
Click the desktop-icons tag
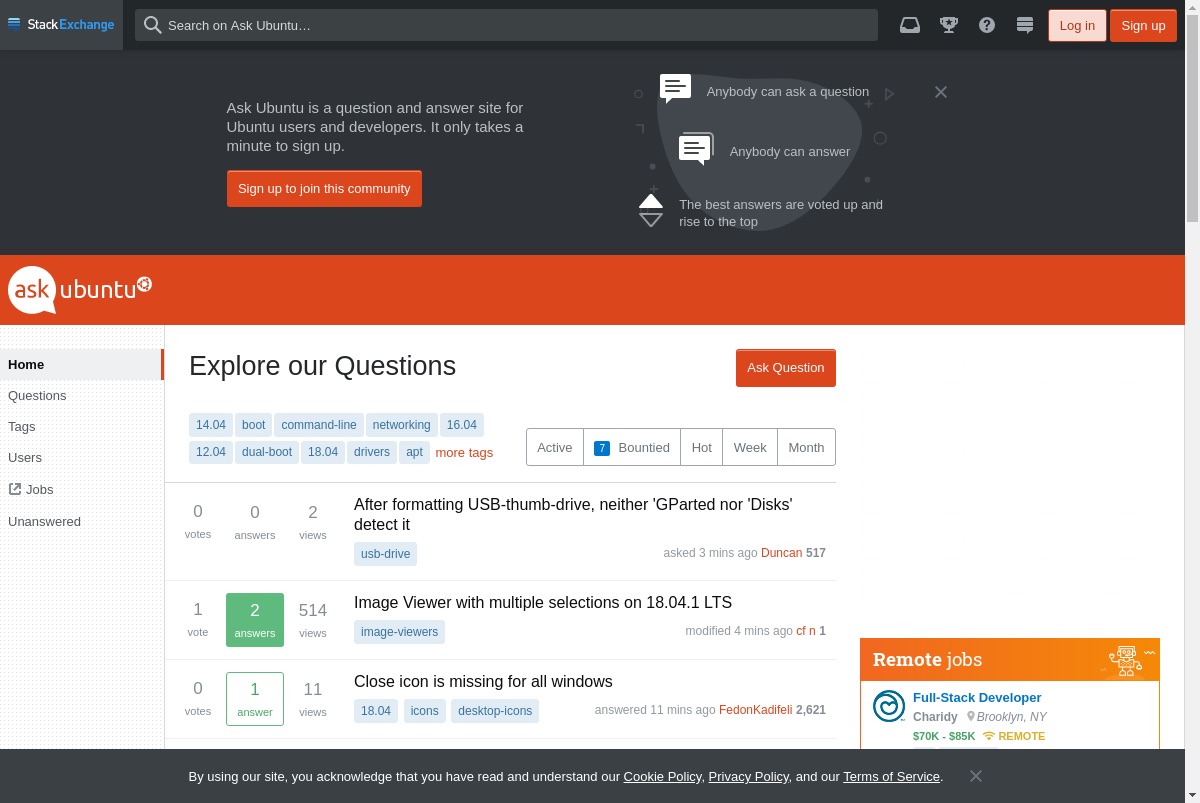coord(495,711)
